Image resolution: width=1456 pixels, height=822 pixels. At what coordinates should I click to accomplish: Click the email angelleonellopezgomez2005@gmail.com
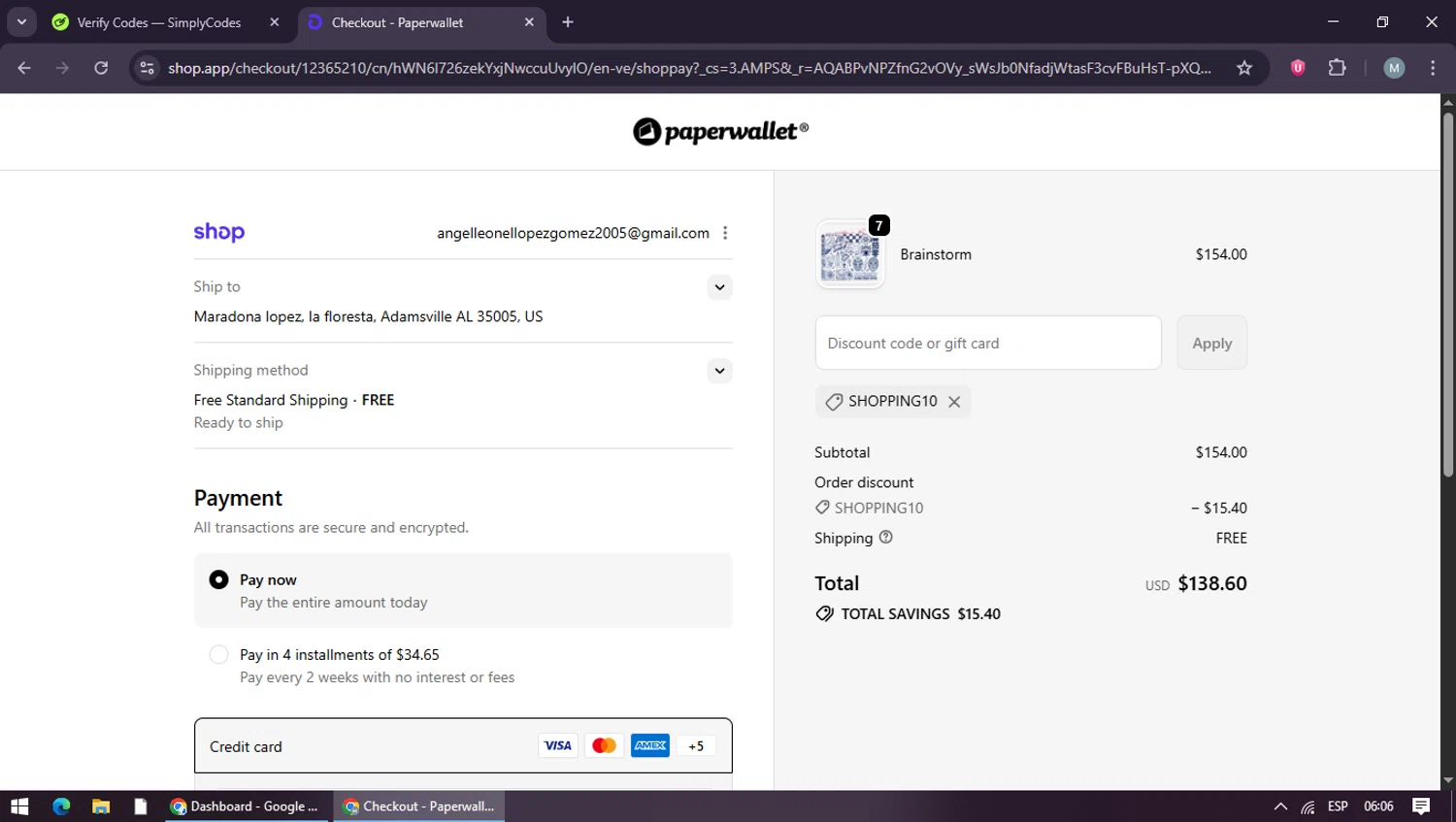tap(573, 233)
